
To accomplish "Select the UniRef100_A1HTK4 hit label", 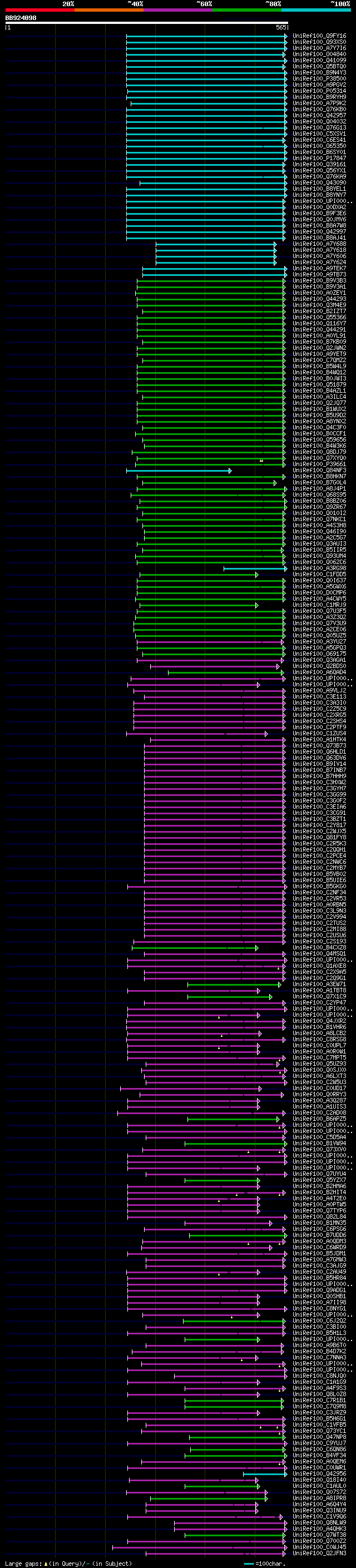I will pyautogui.click(x=319, y=740).
